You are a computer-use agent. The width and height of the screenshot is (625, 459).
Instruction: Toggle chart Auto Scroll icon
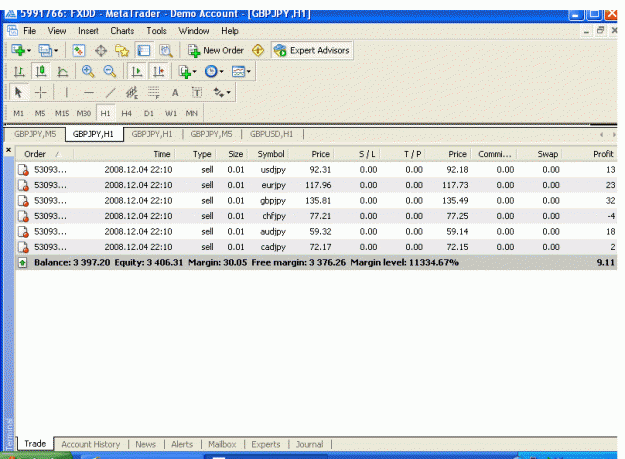137,72
